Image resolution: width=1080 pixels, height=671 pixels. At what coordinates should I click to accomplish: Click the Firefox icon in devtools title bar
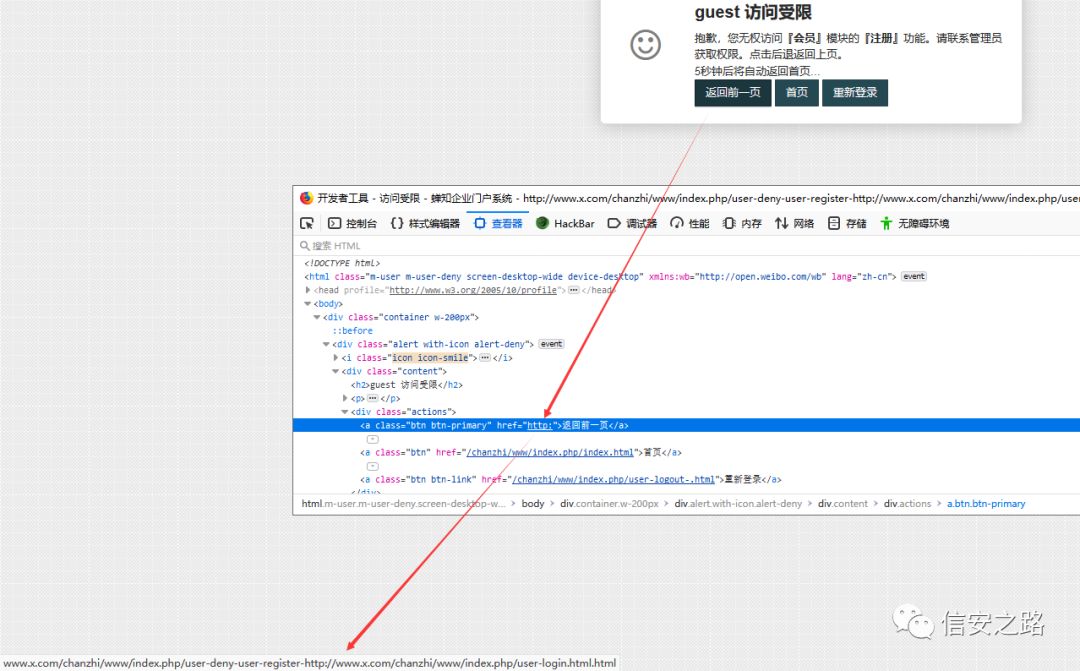point(307,198)
